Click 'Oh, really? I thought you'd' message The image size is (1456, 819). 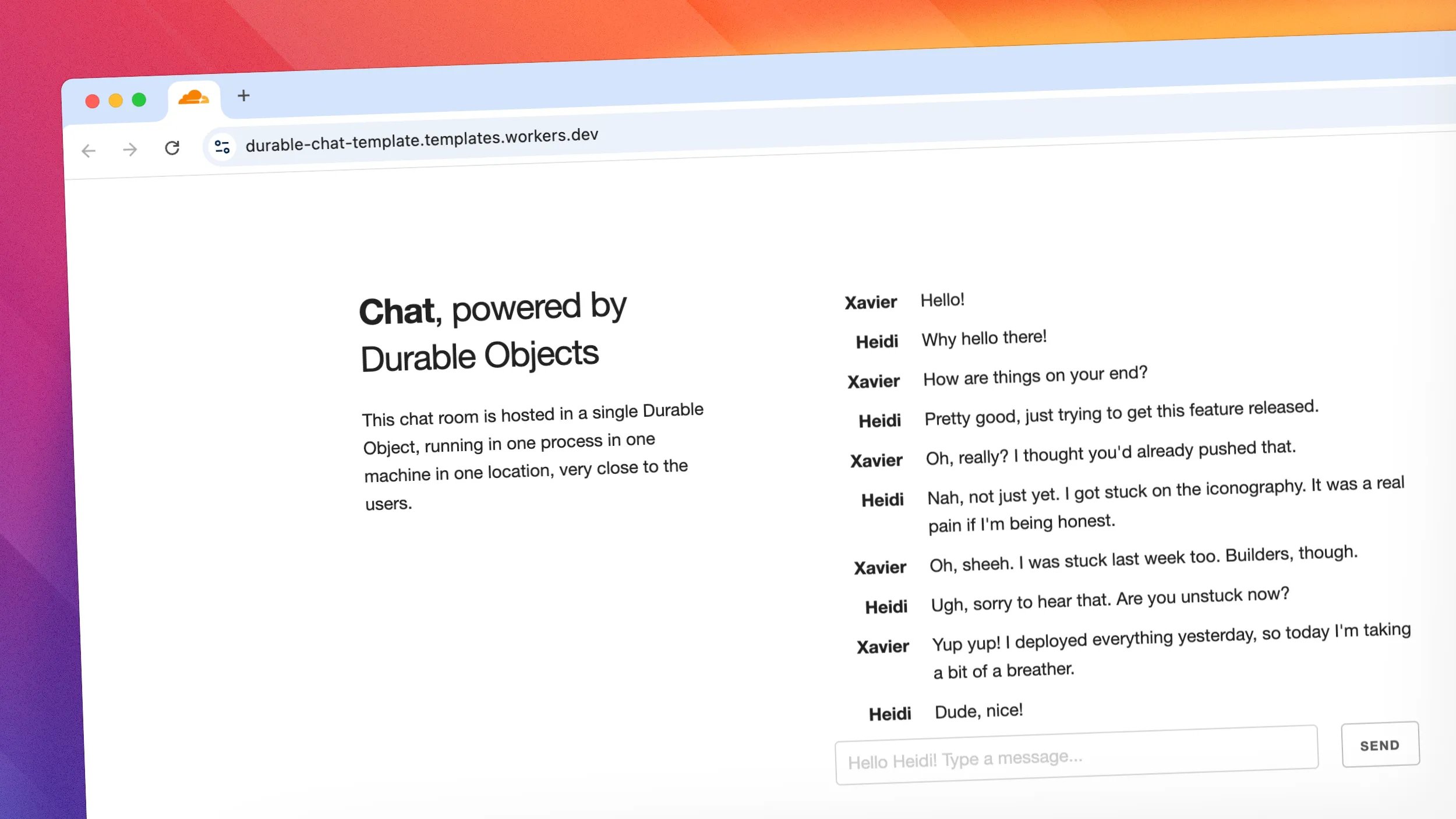[x=1111, y=453]
